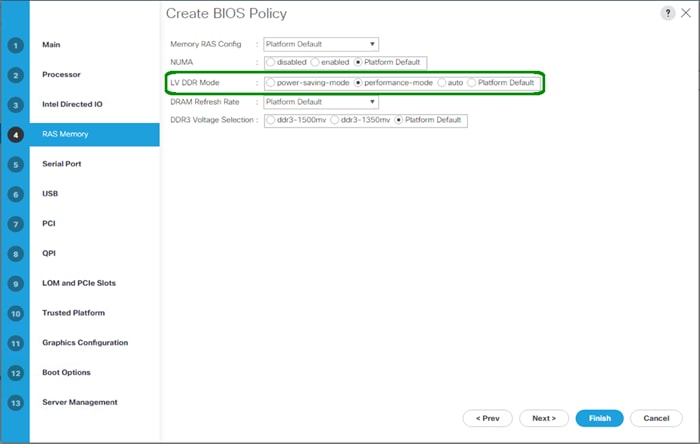Screen dimensions: 700x444
Task: Open the DRAM Refresh Rate dropdown
Action: (321, 102)
